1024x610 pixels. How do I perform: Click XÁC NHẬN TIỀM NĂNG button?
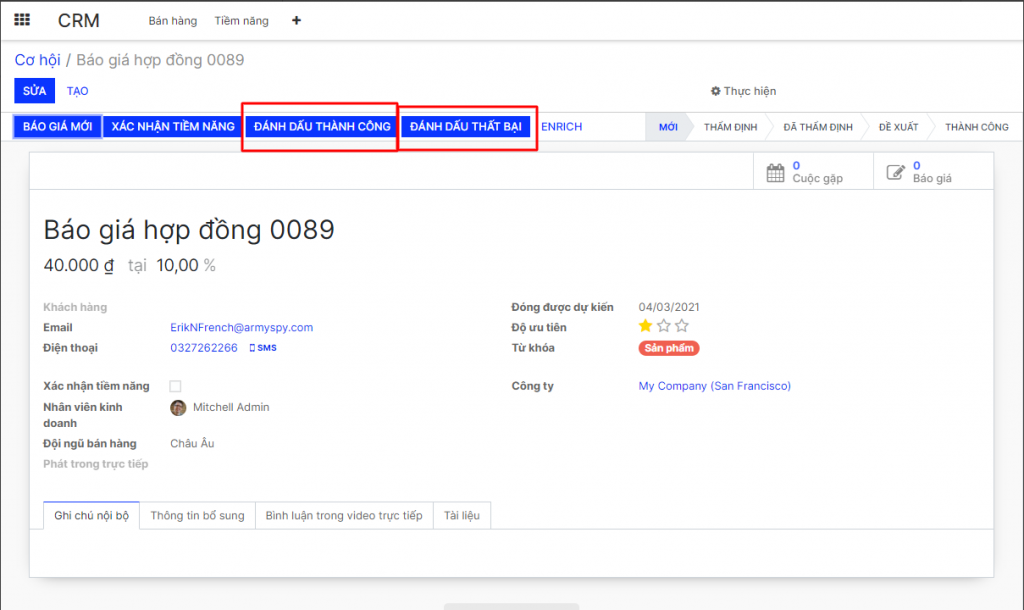tap(173, 127)
